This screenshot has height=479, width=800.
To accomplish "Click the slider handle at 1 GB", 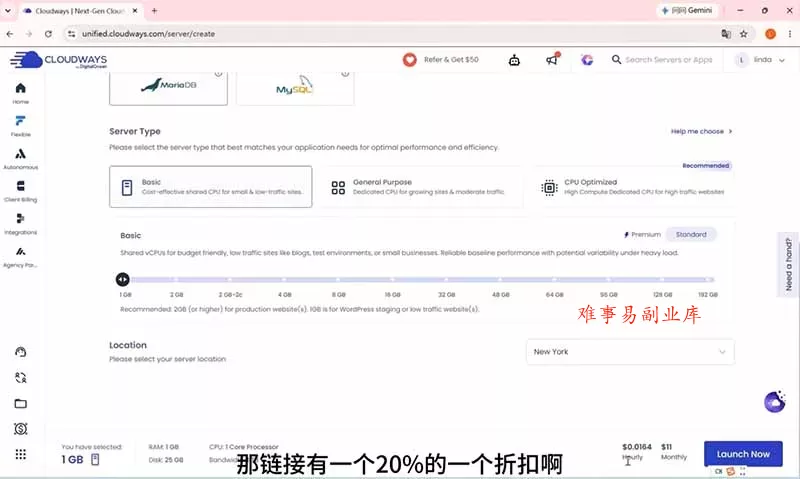I will tap(122, 279).
